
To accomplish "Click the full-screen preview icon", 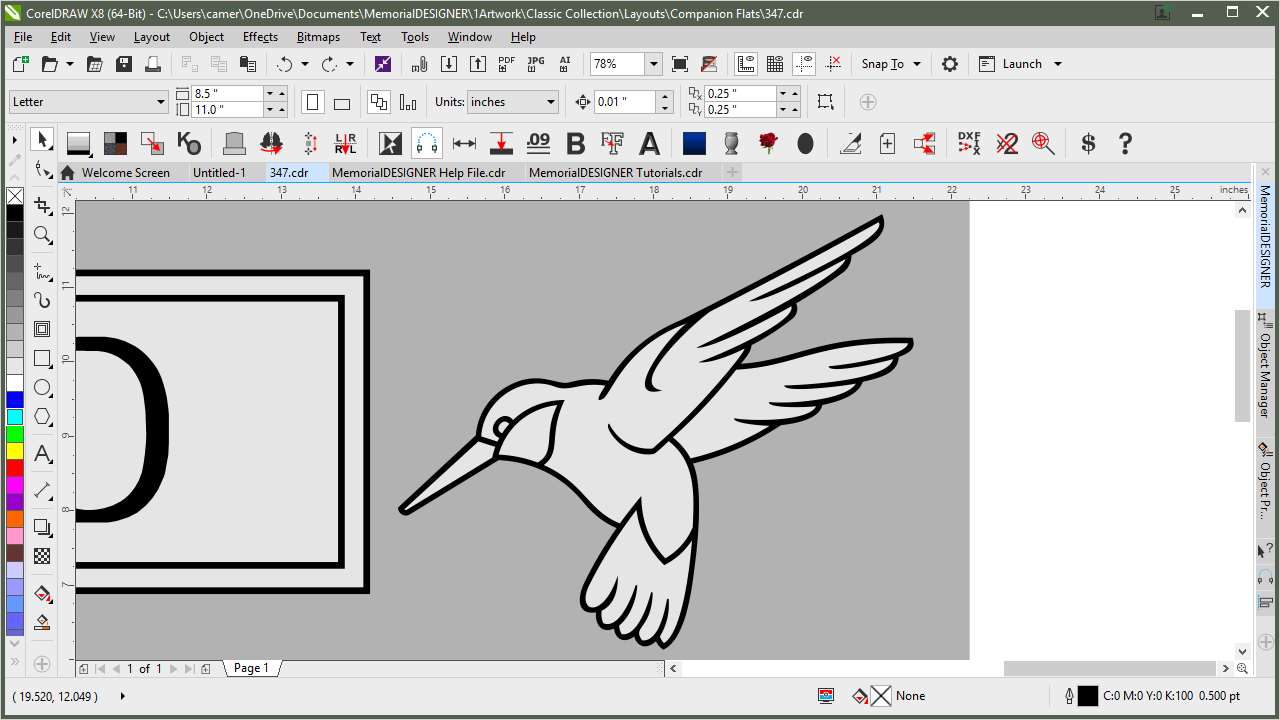I will (680, 64).
